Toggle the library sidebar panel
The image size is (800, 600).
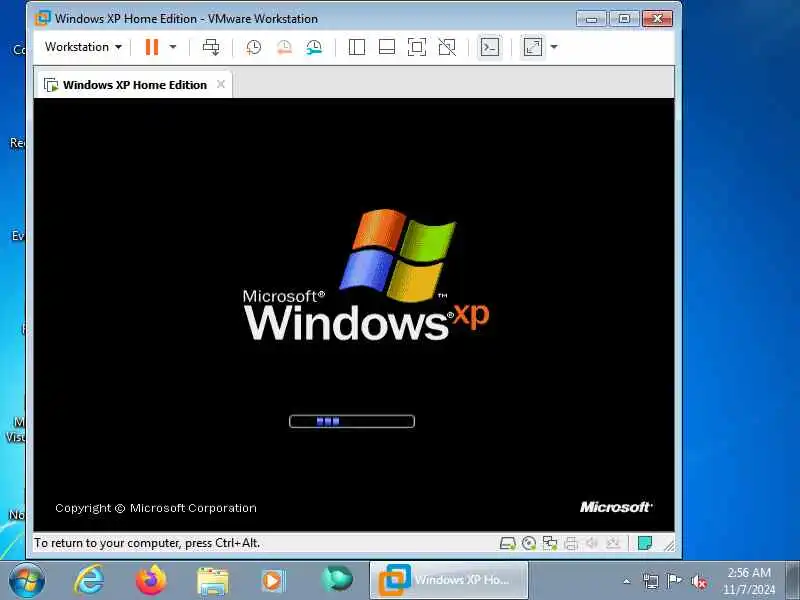click(x=357, y=47)
